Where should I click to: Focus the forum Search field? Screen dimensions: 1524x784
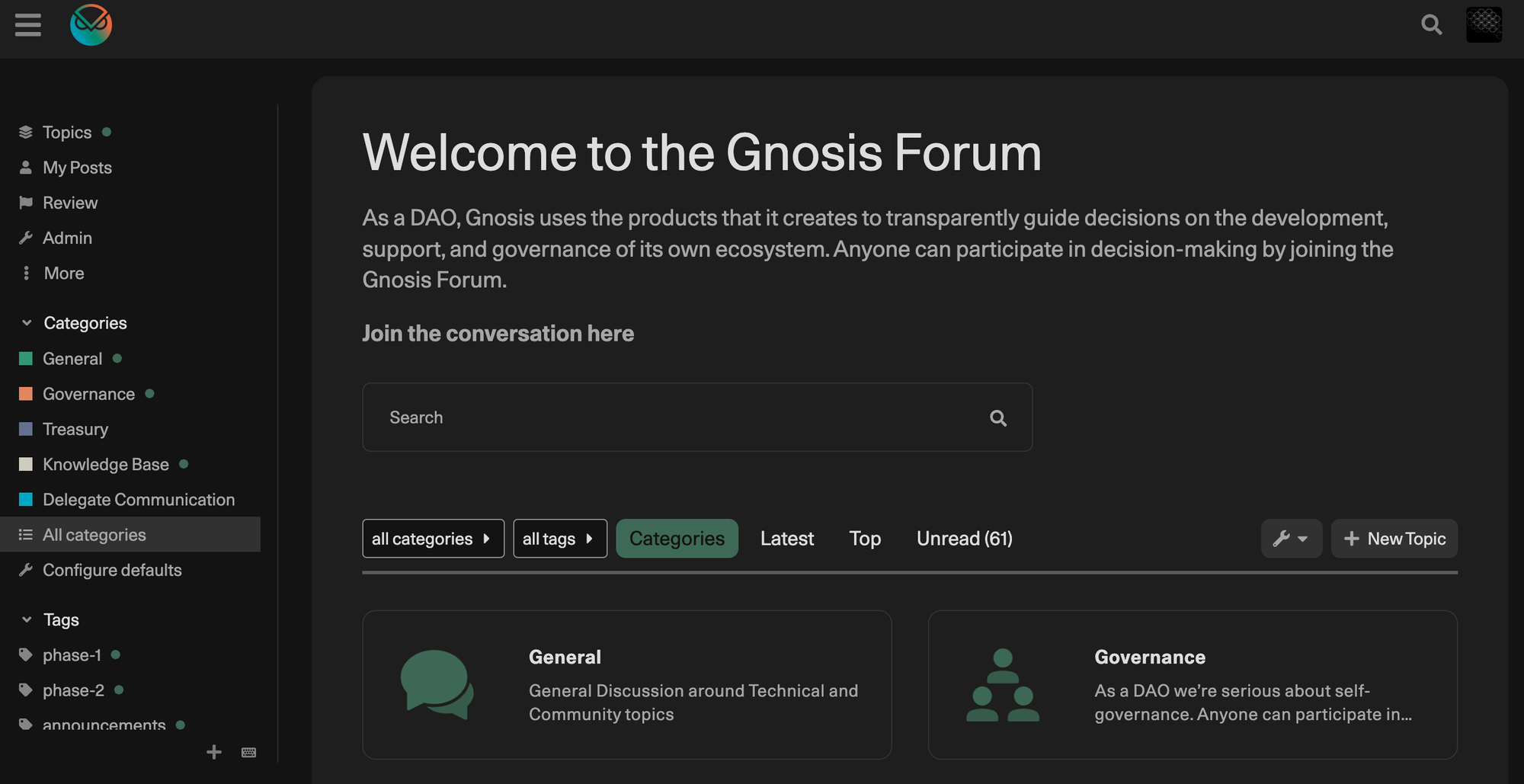coord(697,418)
